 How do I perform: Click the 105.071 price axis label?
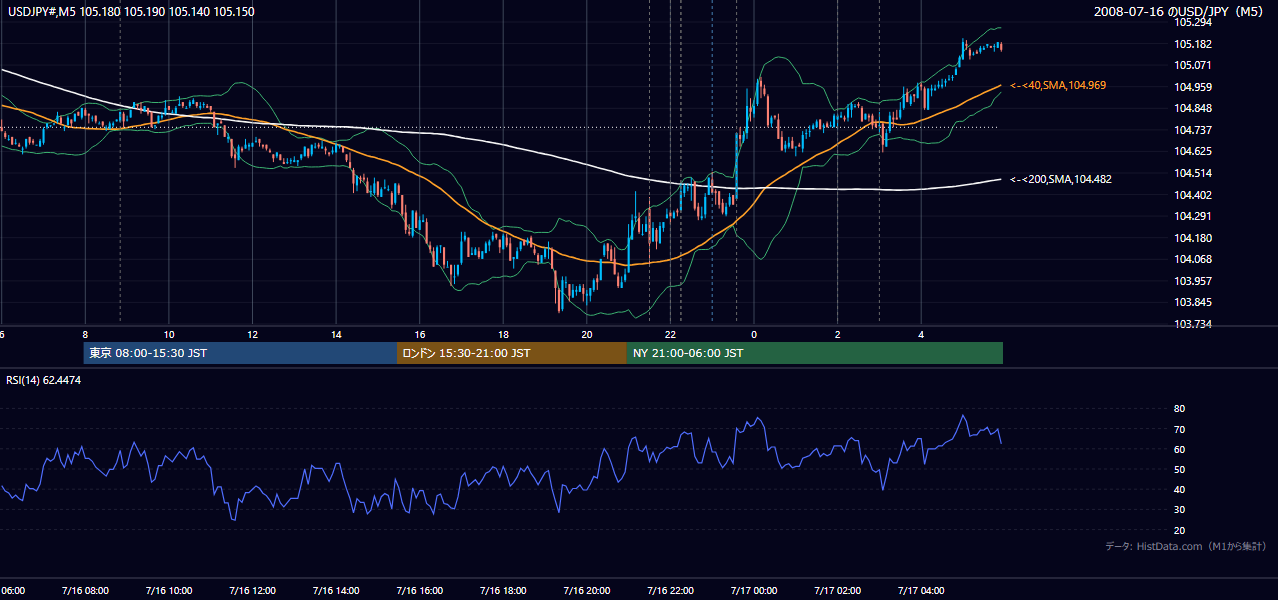(x=1192, y=65)
